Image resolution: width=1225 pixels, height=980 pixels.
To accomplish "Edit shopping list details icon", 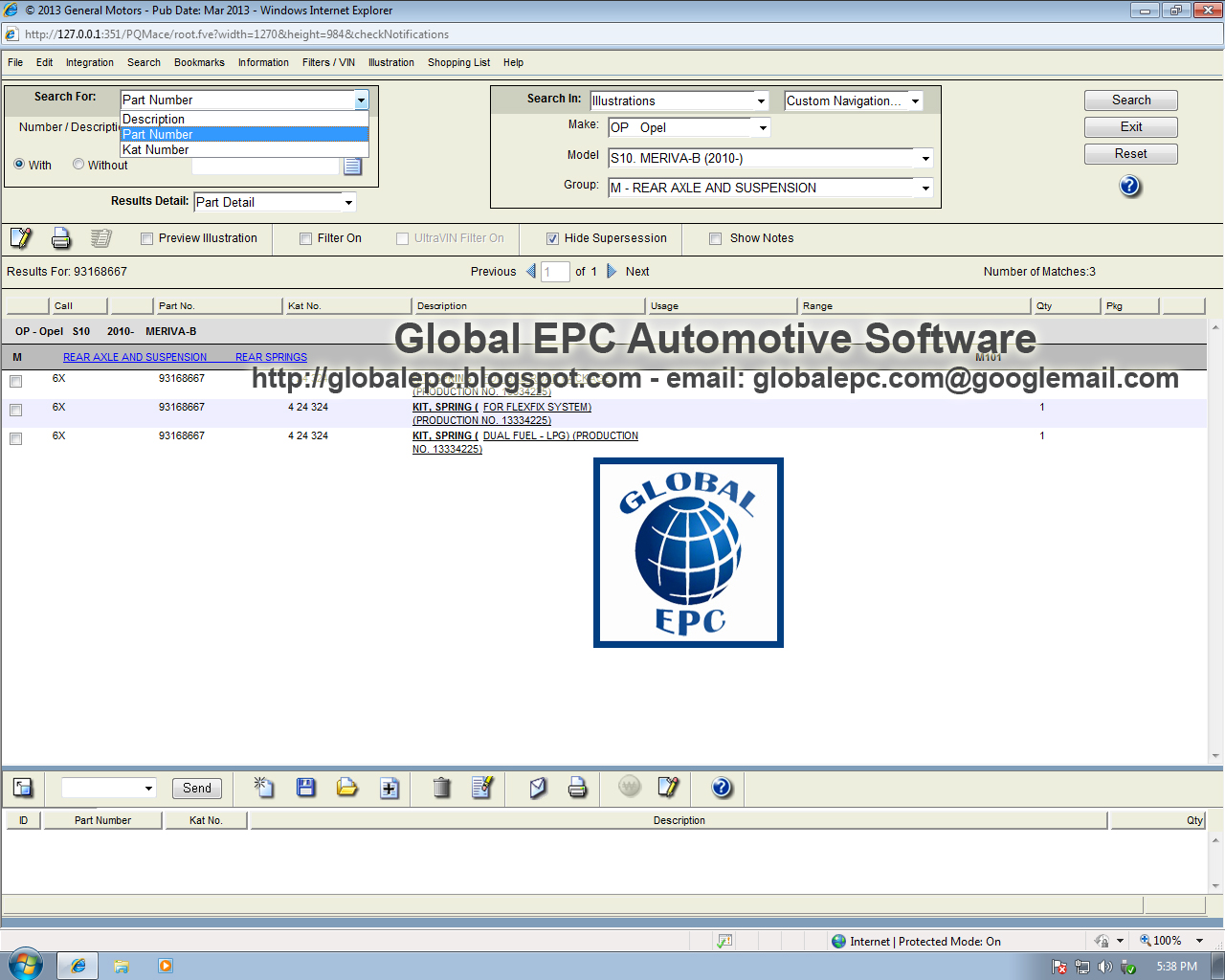I will 482,787.
